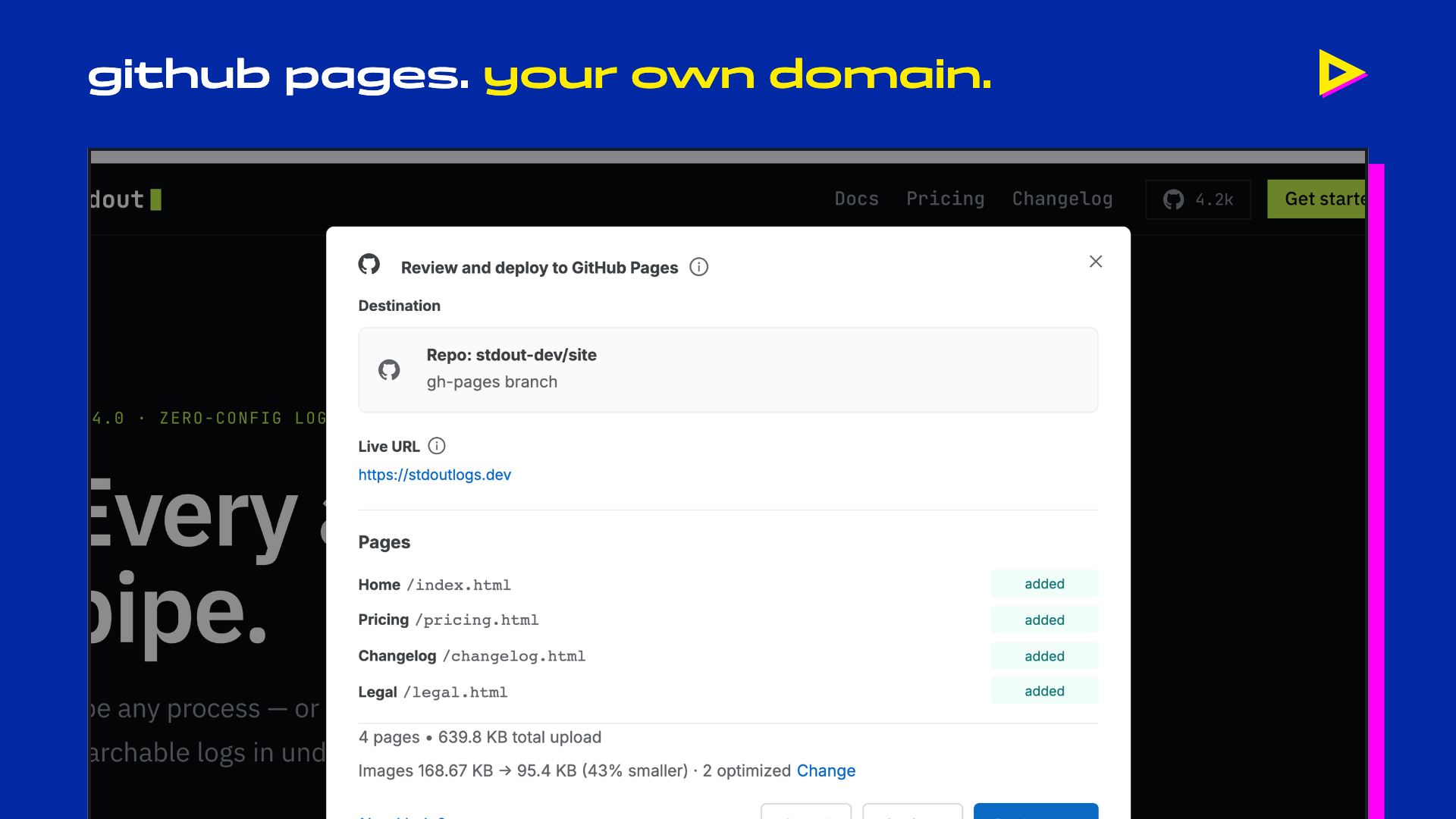This screenshot has width=1456, height=819.
Task: Open Changelog in site navigation
Action: [x=1062, y=199]
